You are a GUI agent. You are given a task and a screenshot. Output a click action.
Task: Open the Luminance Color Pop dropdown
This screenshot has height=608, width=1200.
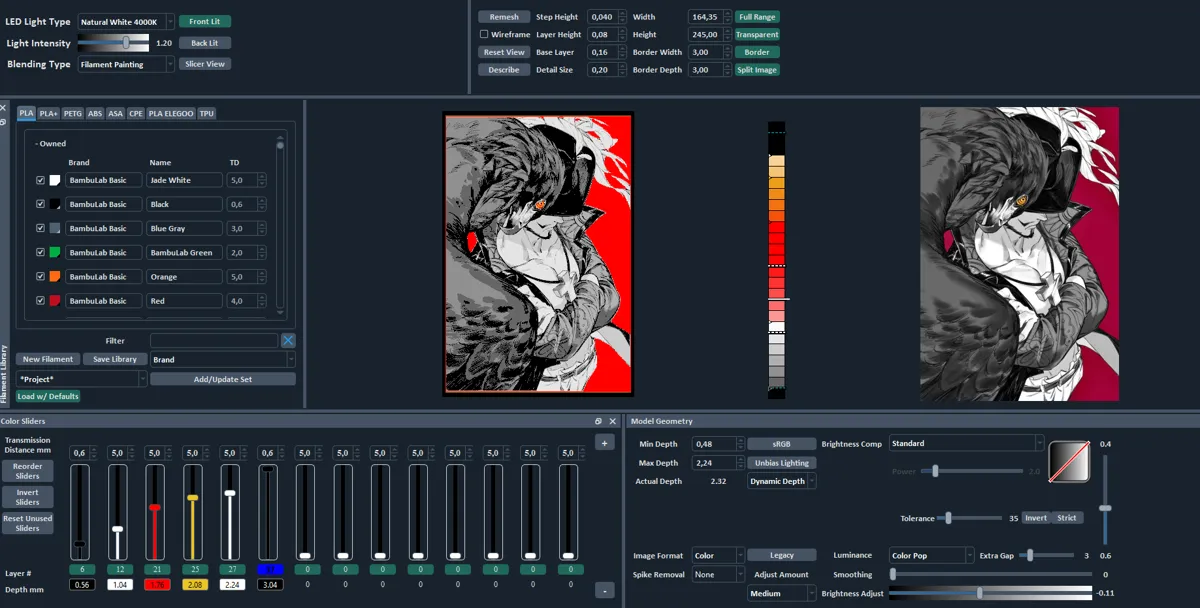[931, 555]
